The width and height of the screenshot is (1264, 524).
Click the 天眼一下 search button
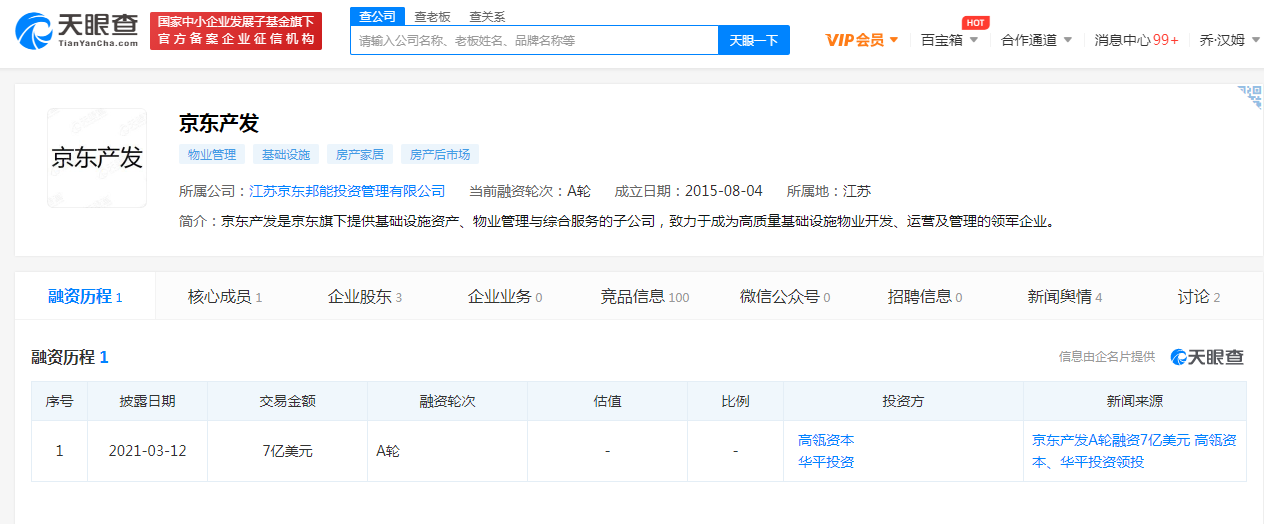coord(754,40)
